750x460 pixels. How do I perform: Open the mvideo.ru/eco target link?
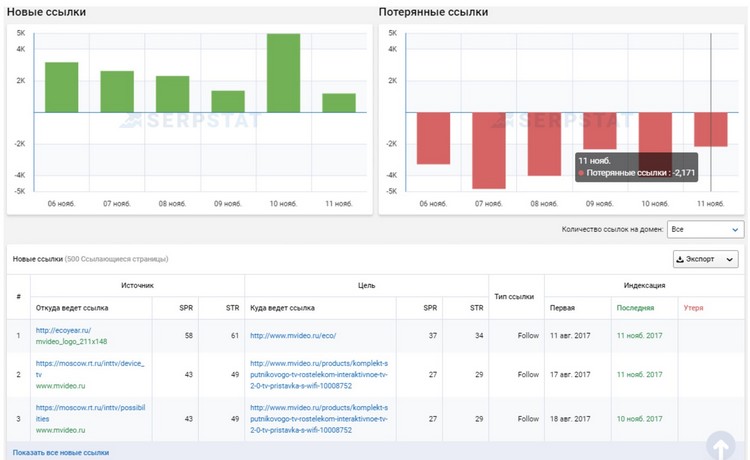click(x=292, y=336)
